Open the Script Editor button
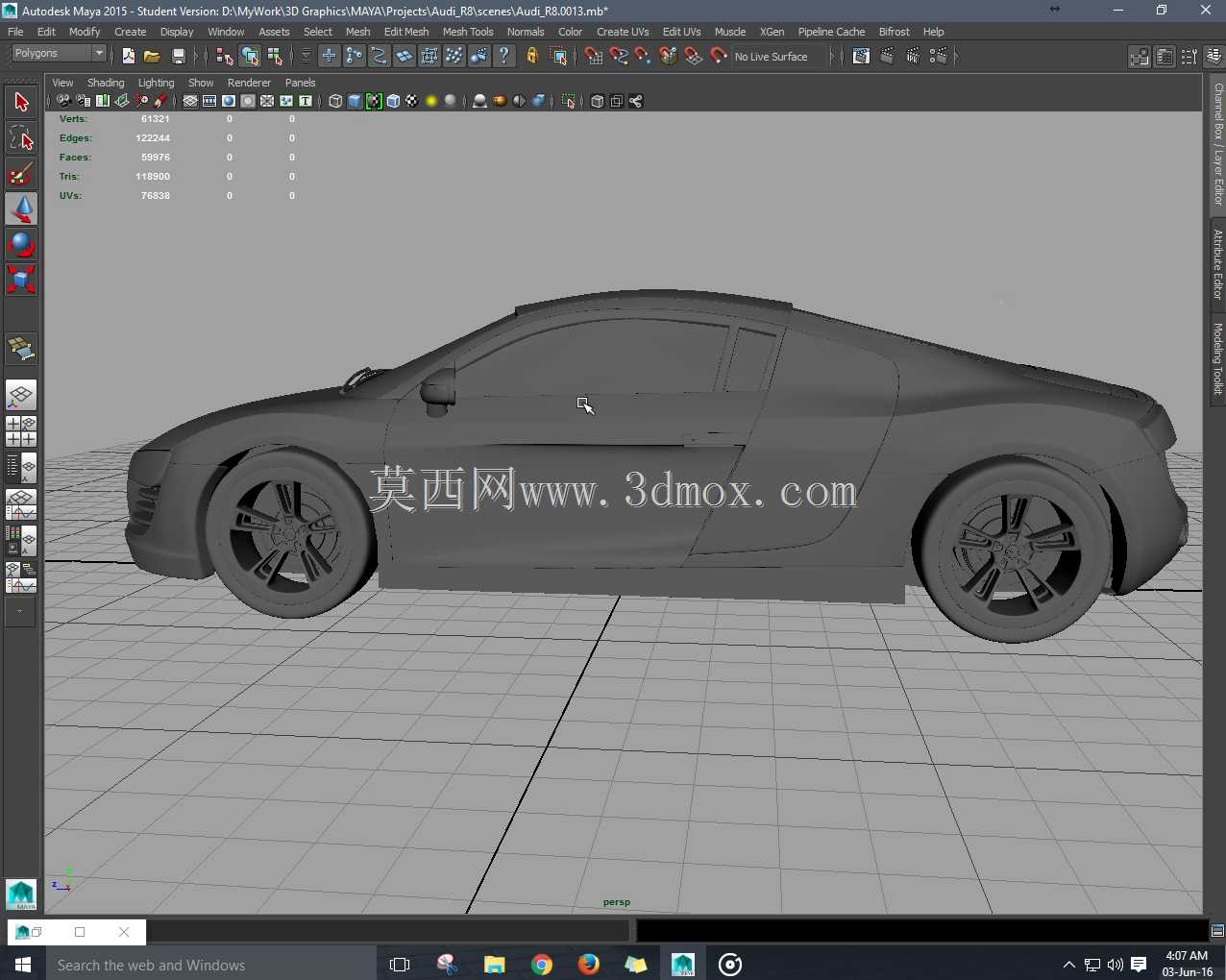The height and width of the screenshot is (980, 1226). [x=1217, y=931]
